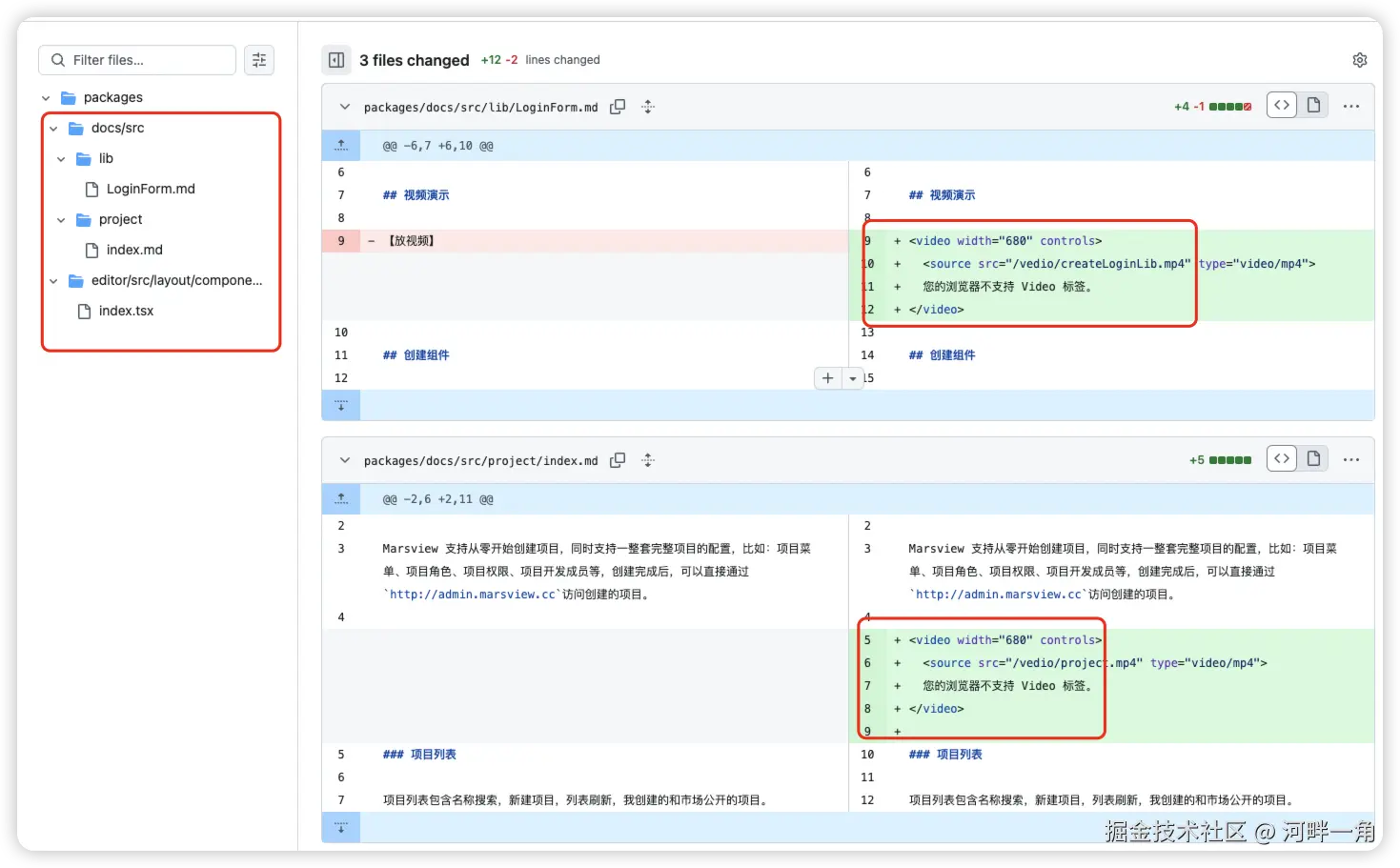This screenshot has height=868, width=1400.
Task: Click hunk header '@@ -2,6 +2,11 @@'
Action: pyautogui.click(x=438, y=499)
